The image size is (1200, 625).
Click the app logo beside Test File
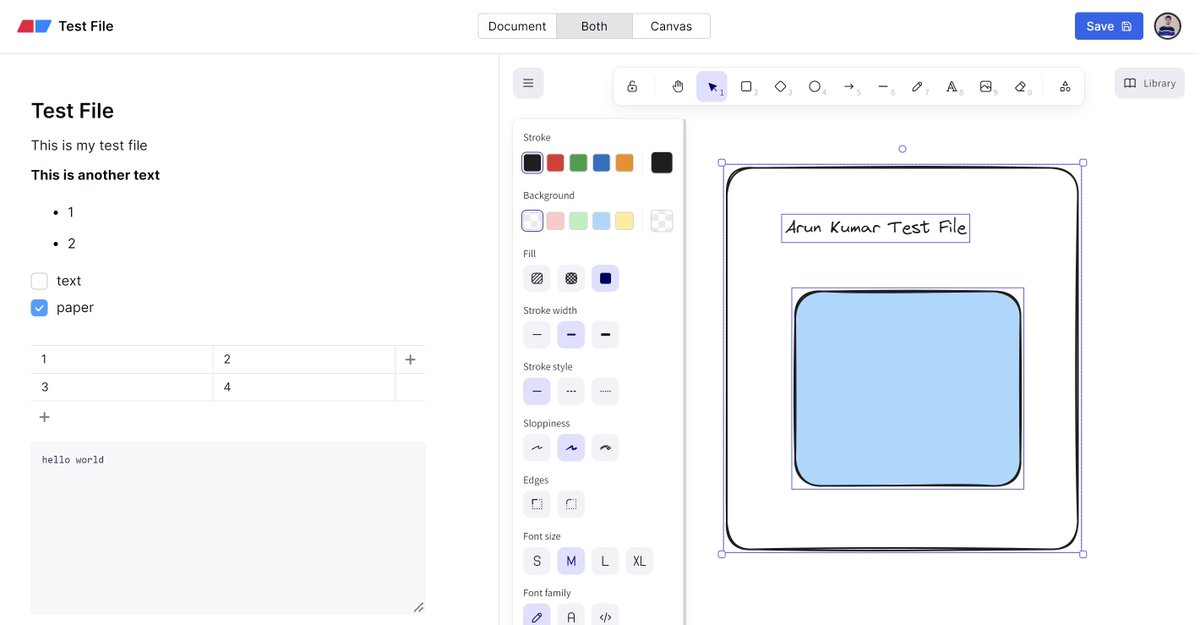coord(35,26)
